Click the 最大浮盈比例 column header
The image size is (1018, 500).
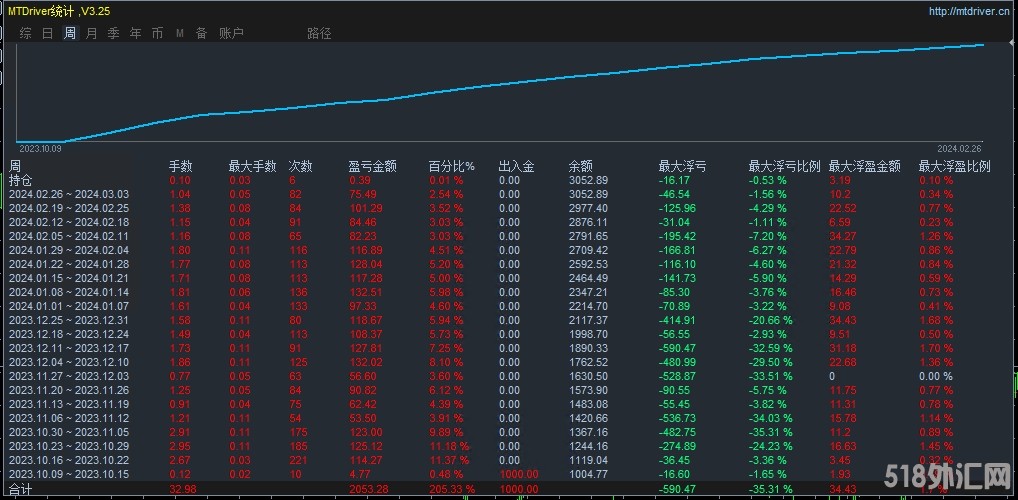pos(954,167)
